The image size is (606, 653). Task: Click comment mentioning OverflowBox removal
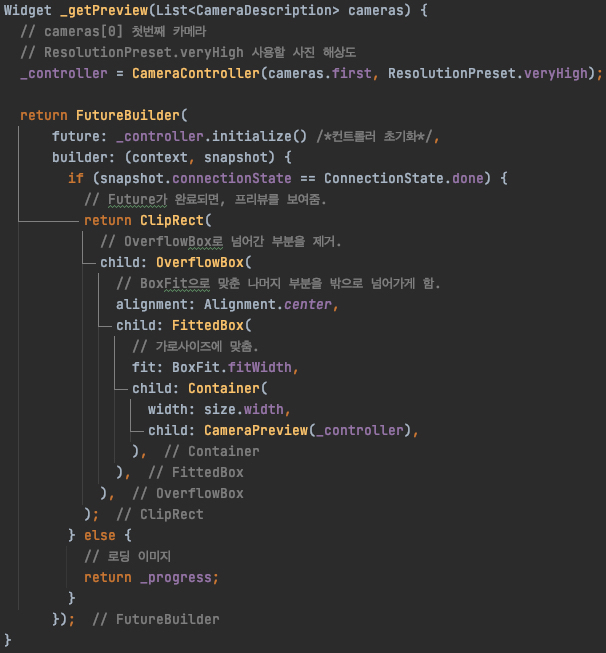click(221, 241)
